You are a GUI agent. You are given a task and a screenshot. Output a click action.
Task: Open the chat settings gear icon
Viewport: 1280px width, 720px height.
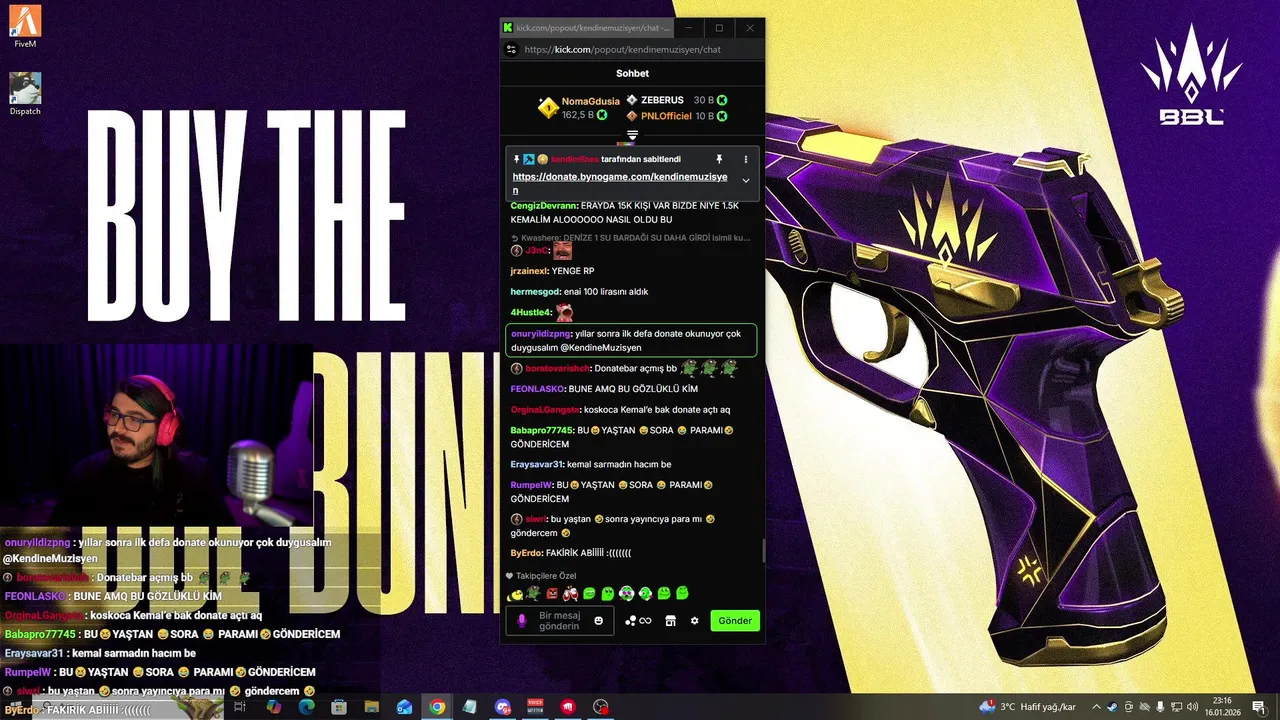pos(694,621)
